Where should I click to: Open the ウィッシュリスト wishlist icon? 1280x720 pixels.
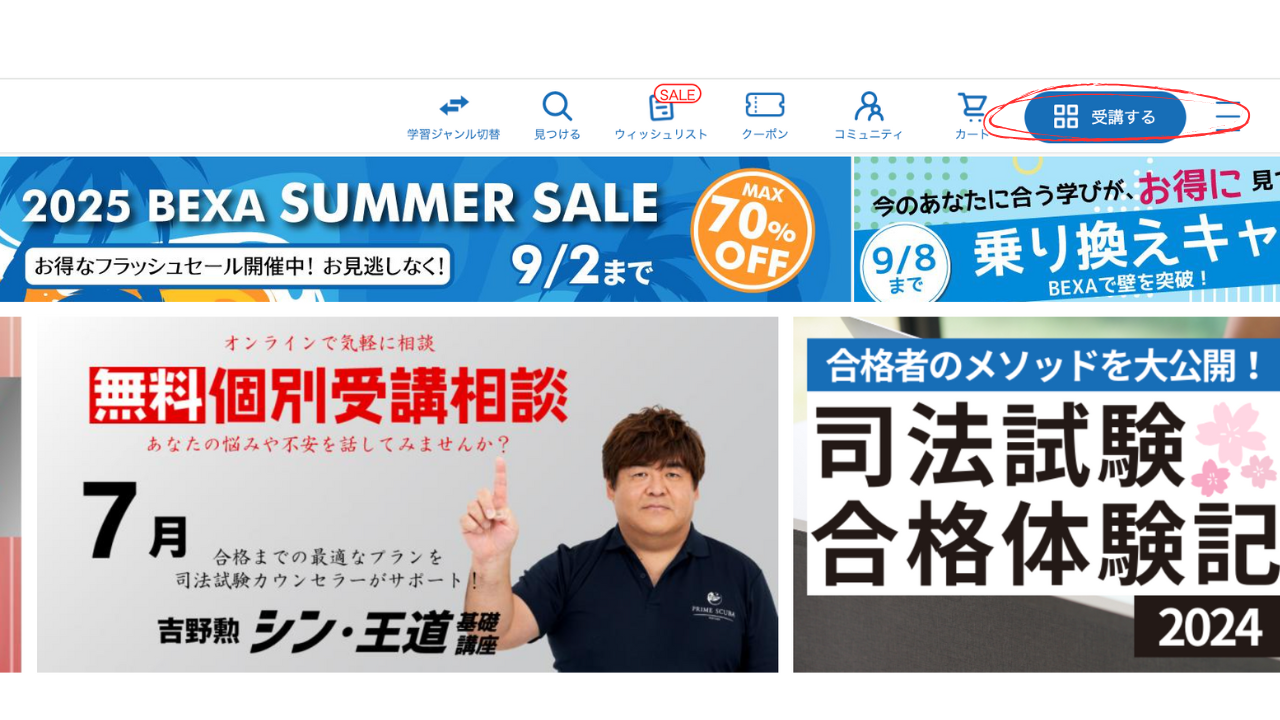(x=661, y=107)
